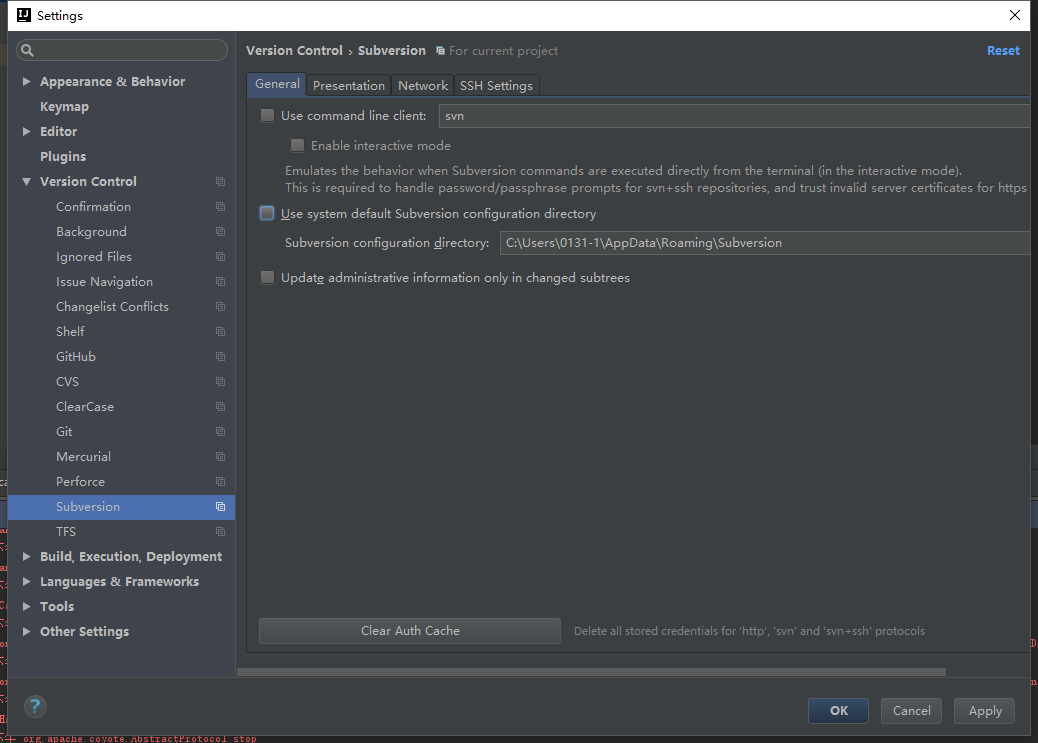This screenshot has width=1038, height=743.
Task: Close the Settings dialog window
Action: coord(1015,15)
